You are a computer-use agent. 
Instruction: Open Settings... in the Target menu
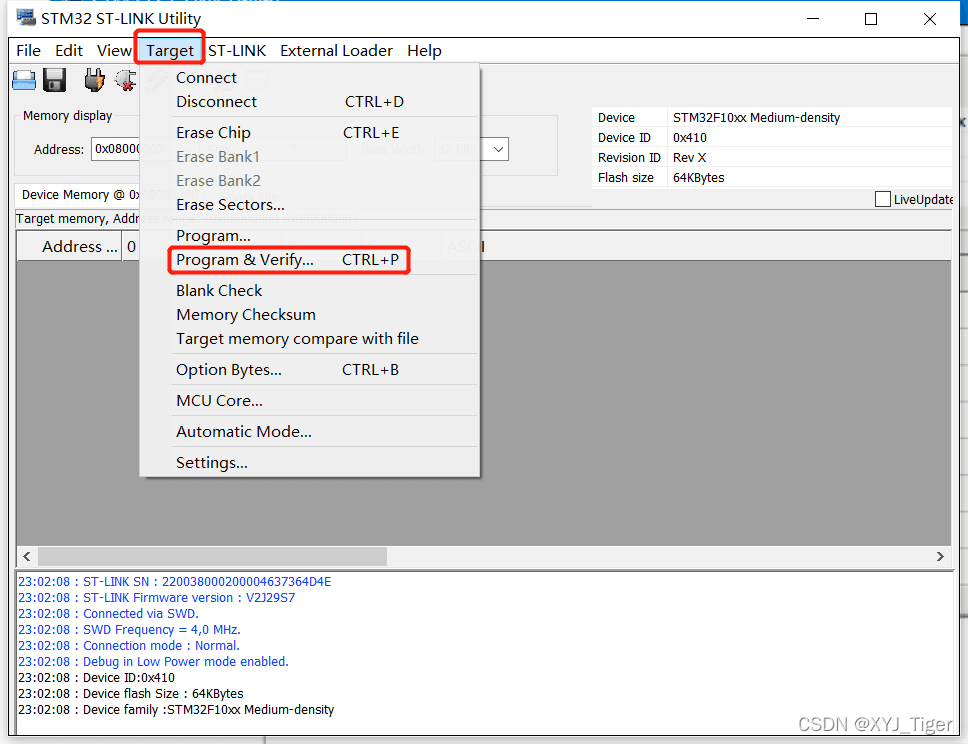310,462
